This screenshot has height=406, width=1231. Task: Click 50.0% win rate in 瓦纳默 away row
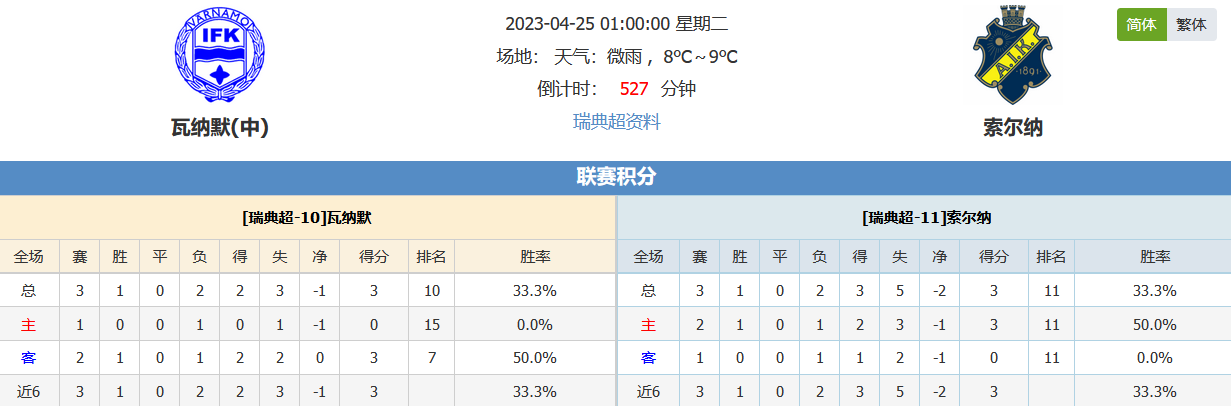[x=536, y=358]
